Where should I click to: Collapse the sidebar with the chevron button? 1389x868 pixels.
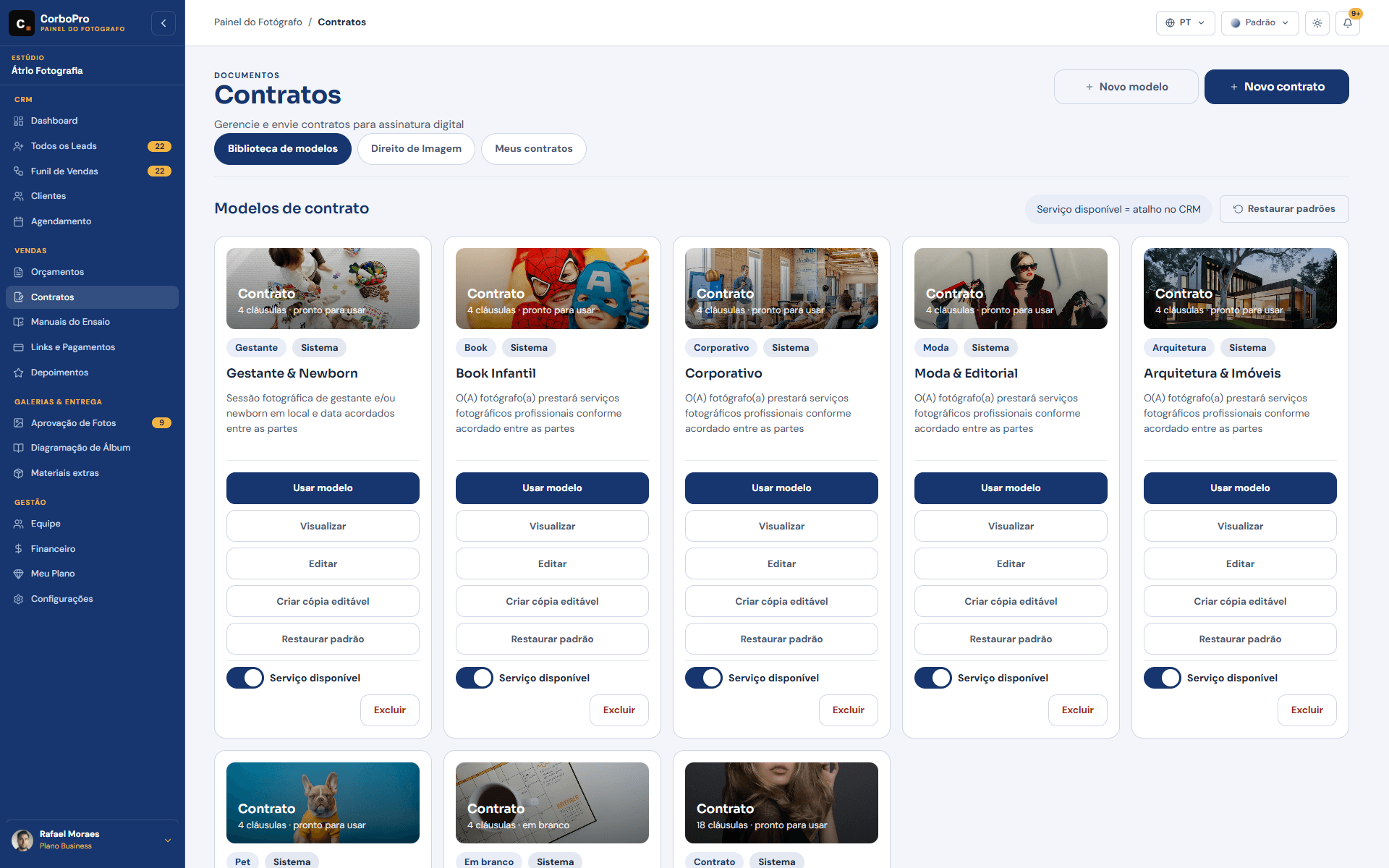coord(163,23)
